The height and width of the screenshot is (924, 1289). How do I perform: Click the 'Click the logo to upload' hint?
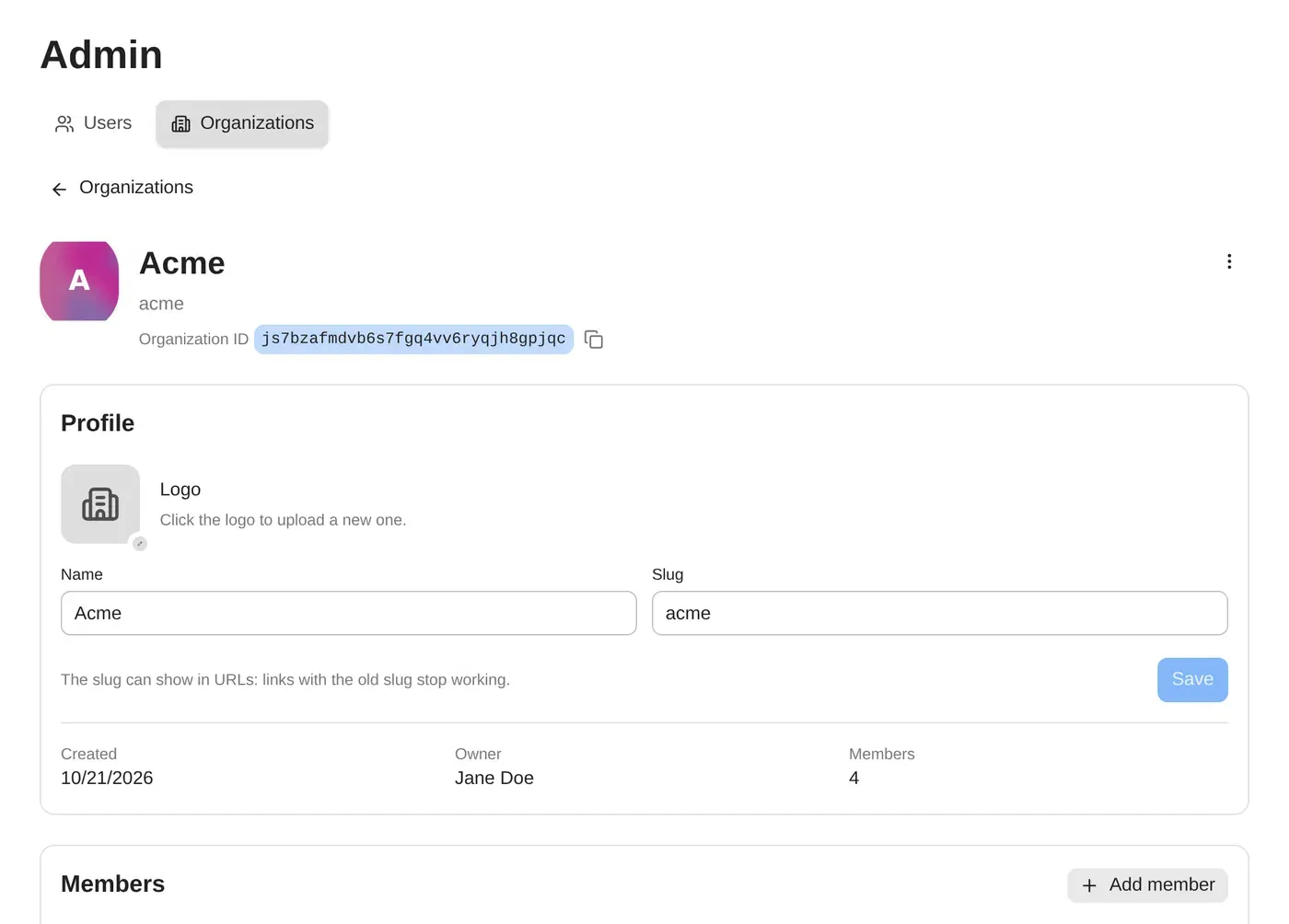point(283,520)
